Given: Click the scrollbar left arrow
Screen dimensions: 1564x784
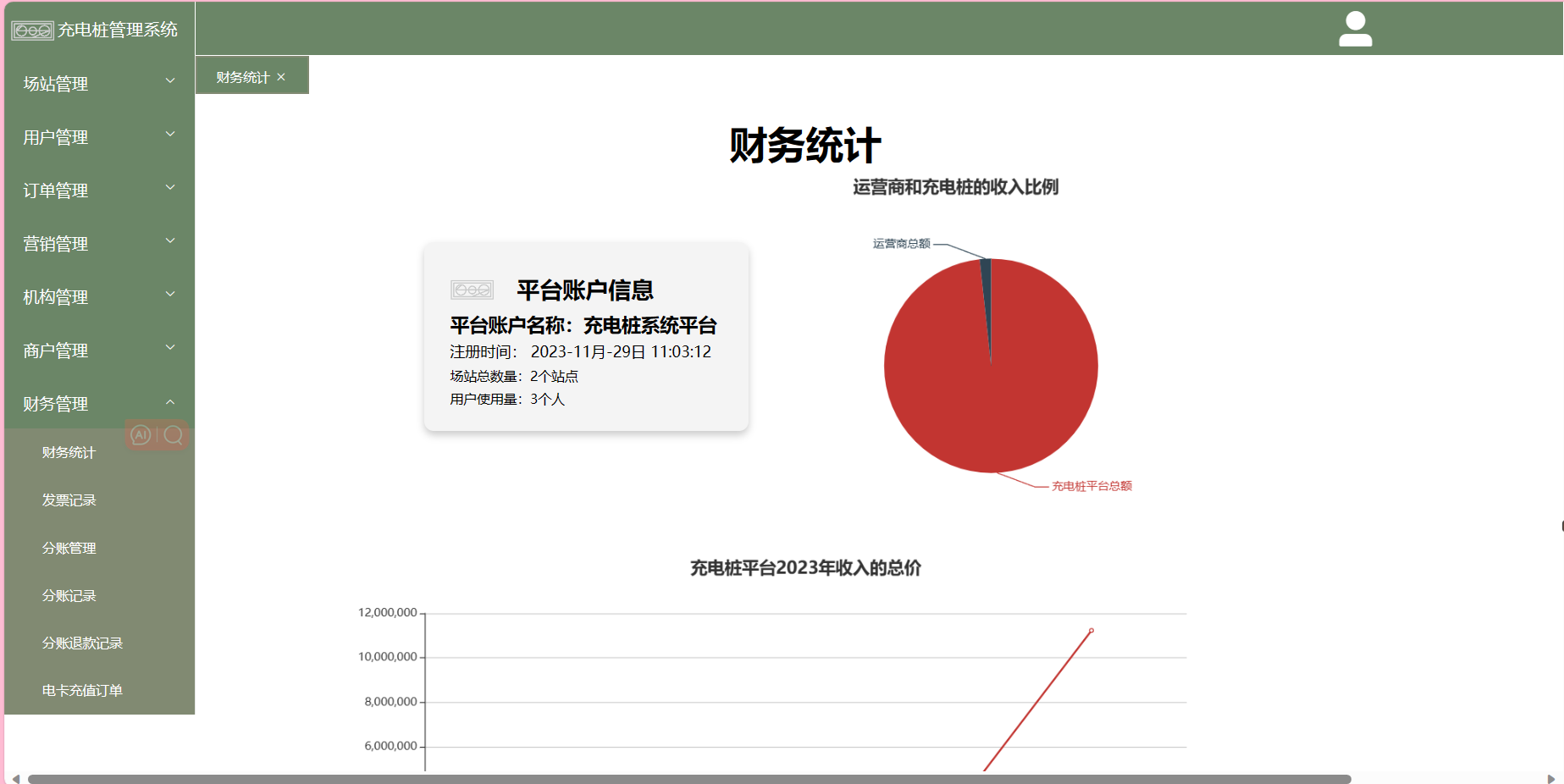Looking at the screenshot, I should point(15,779).
